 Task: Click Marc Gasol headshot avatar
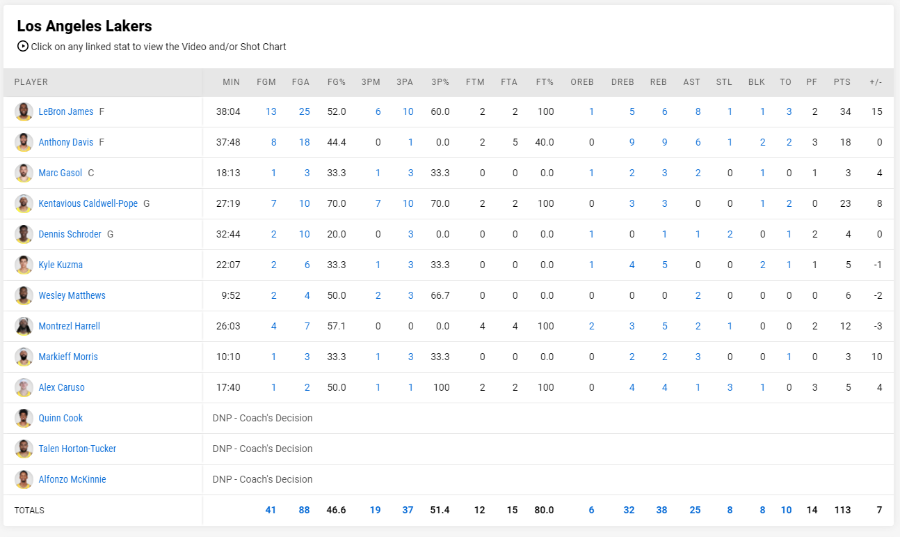tap(24, 173)
